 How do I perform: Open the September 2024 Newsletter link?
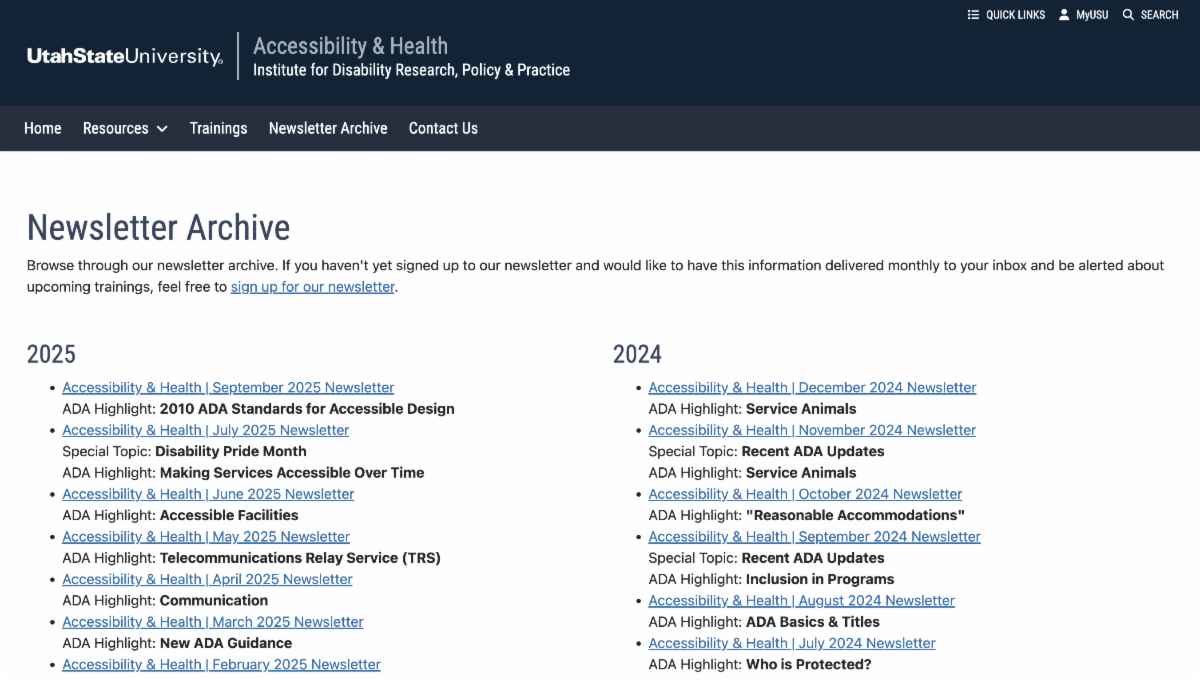(814, 537)
